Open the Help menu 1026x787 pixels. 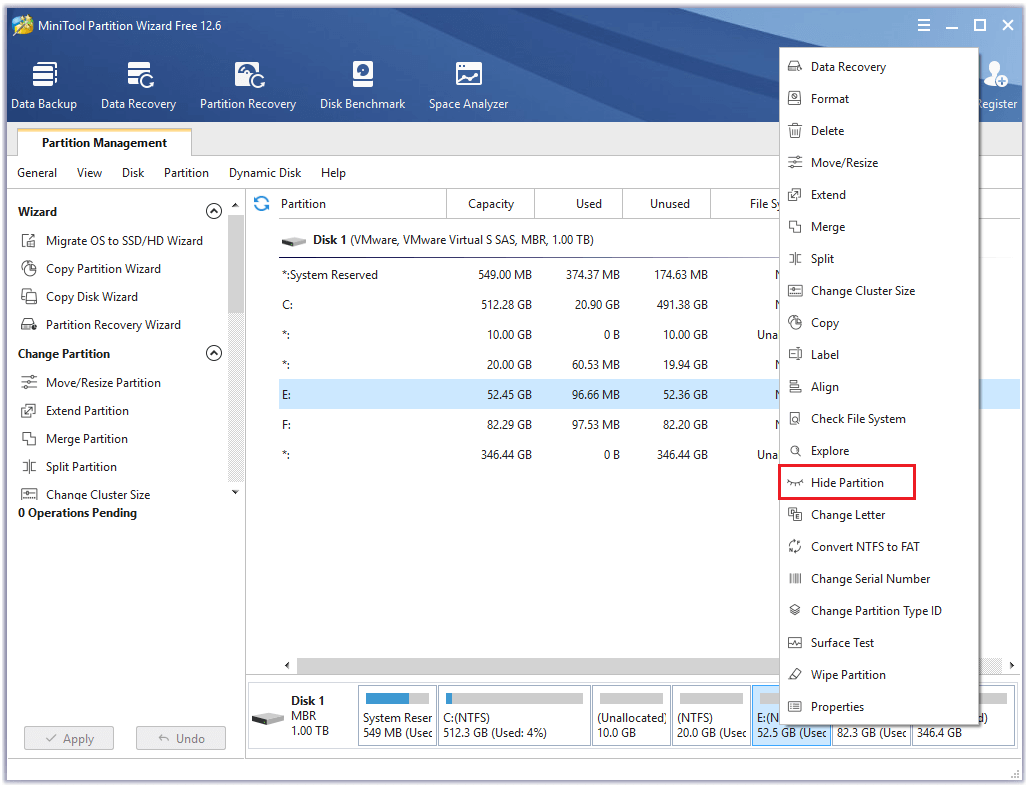[x=333, y=173]
